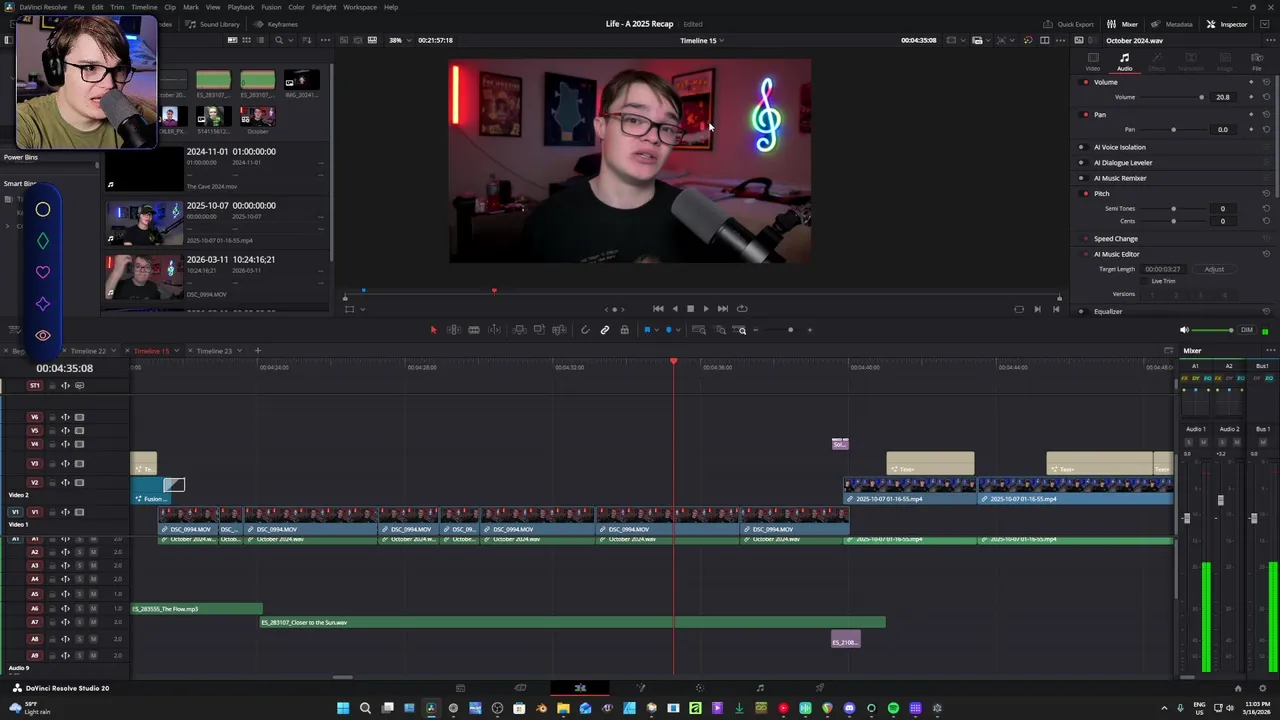Viewport: 1280px width, 720px height.
Task: Add a blue flag to clip
Action: [647, 330]
